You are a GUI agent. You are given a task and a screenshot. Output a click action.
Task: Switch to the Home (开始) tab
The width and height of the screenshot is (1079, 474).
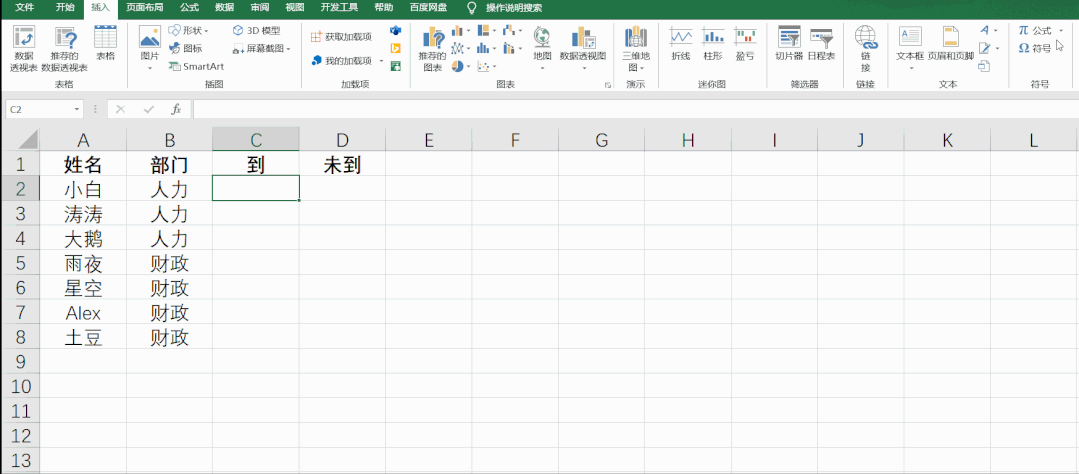[x=65, y=8]
